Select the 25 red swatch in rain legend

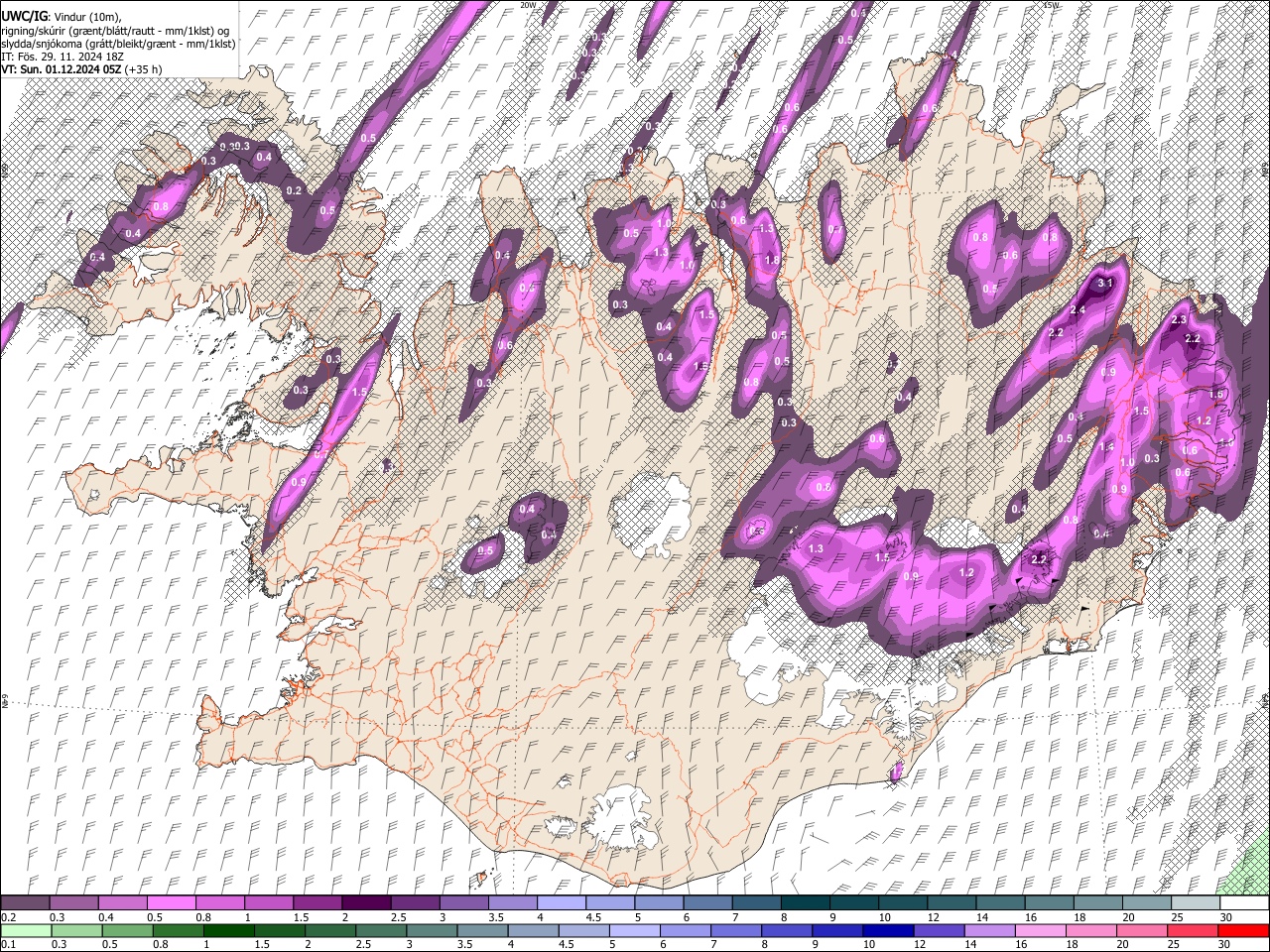(1194, 930)
